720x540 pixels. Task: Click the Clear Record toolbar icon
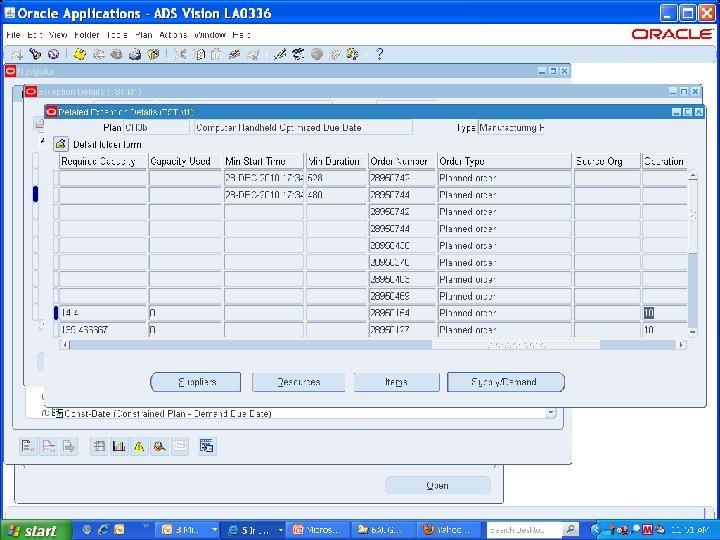pyautogui.click(x=235, y=55)
